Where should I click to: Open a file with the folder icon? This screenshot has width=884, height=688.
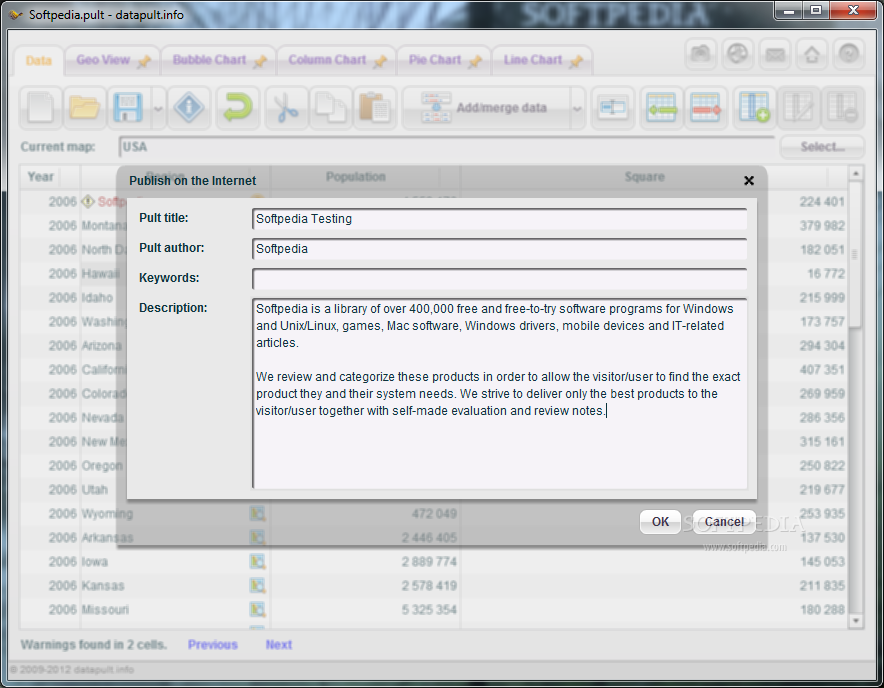tap(85, 107)
